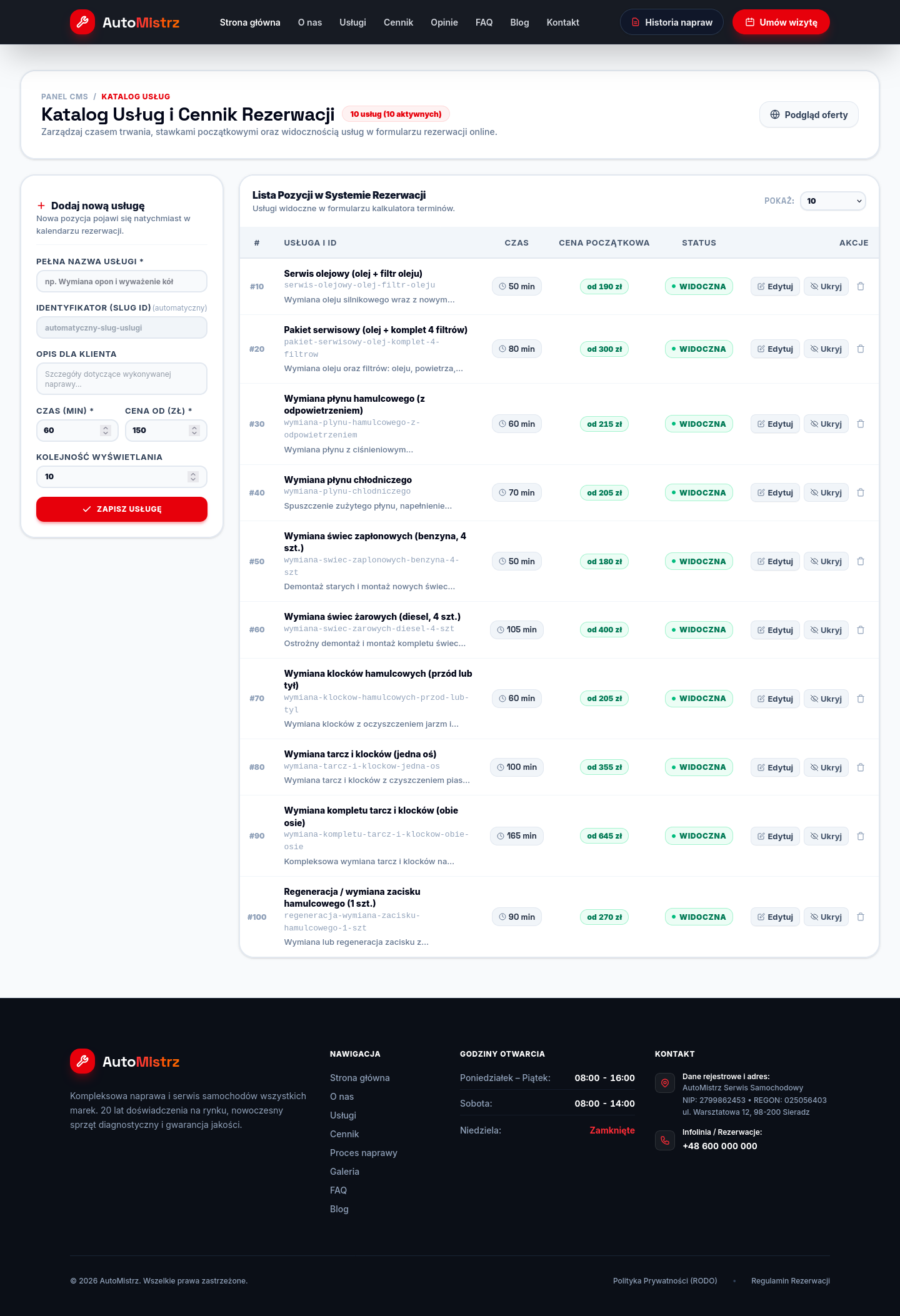Open Podgląd oferty preview

click(x=809, y=114)
